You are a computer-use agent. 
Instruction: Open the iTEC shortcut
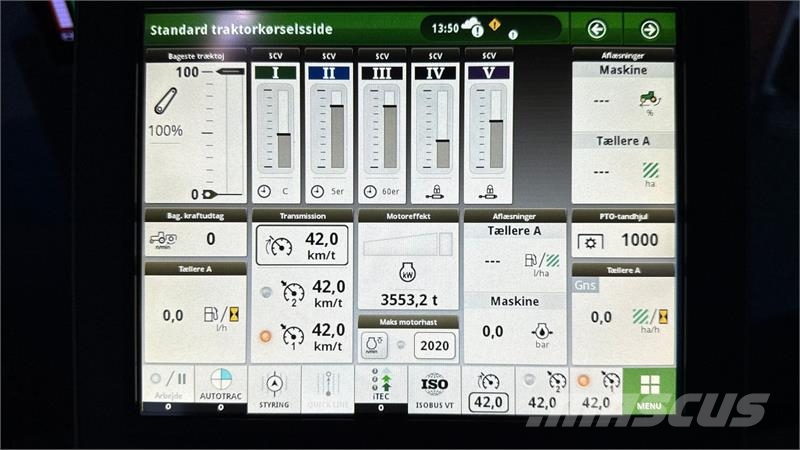pos(381,384)
